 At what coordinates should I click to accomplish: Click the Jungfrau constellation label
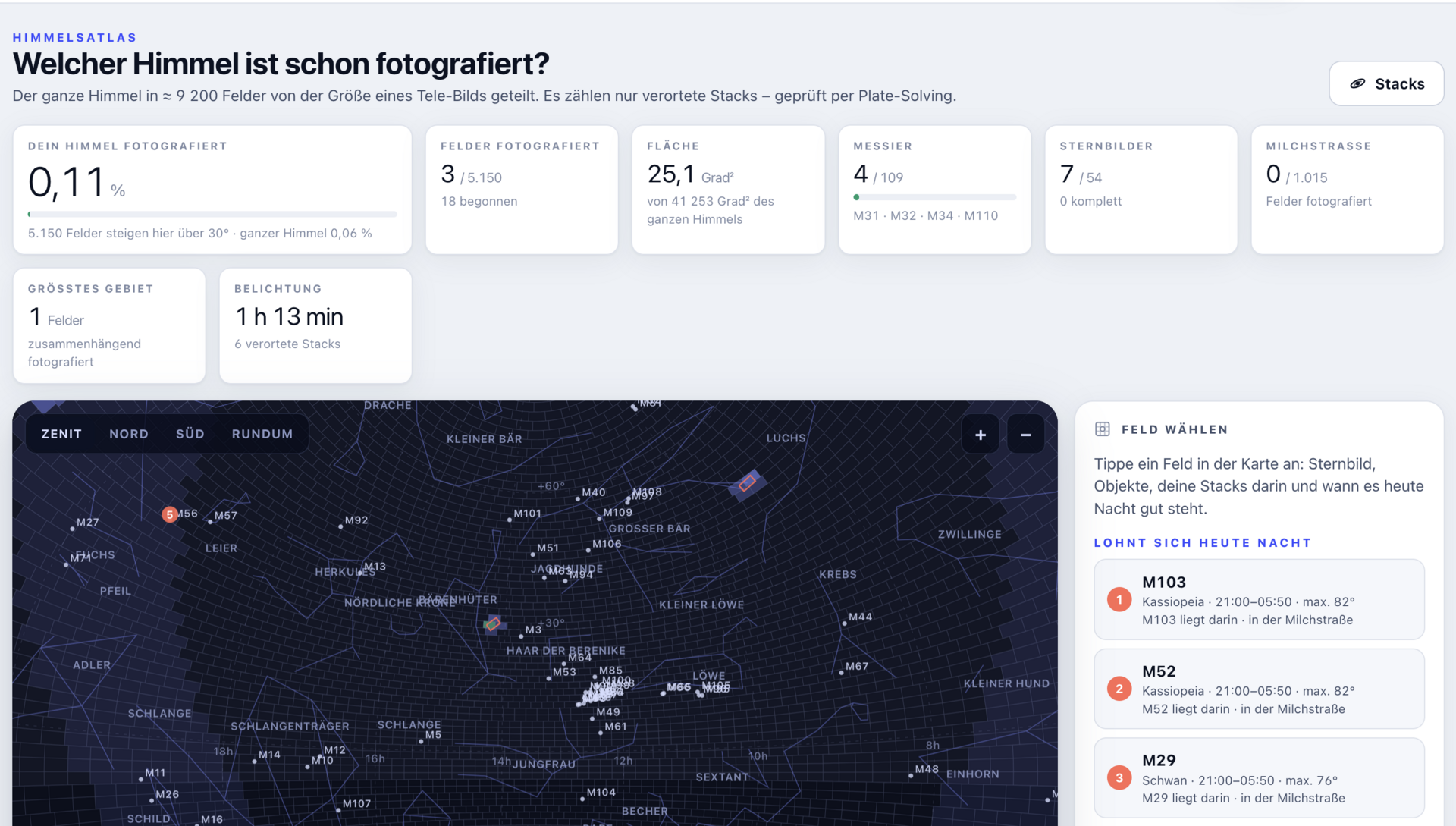544,764
